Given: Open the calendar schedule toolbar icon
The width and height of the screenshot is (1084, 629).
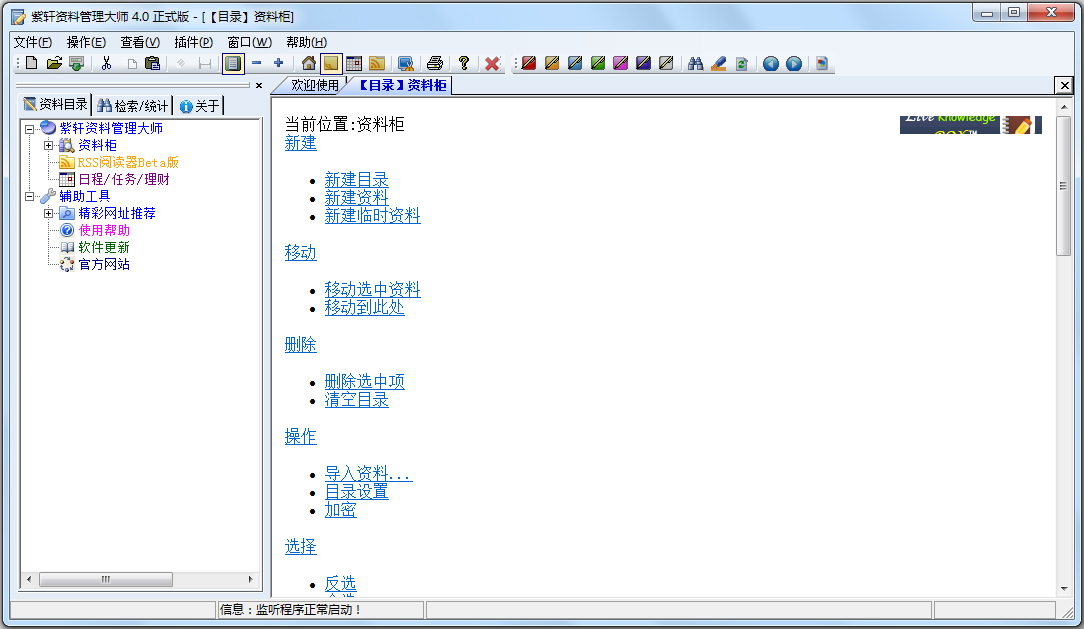Looking at the screenshot, I should [x=354, y=64].
